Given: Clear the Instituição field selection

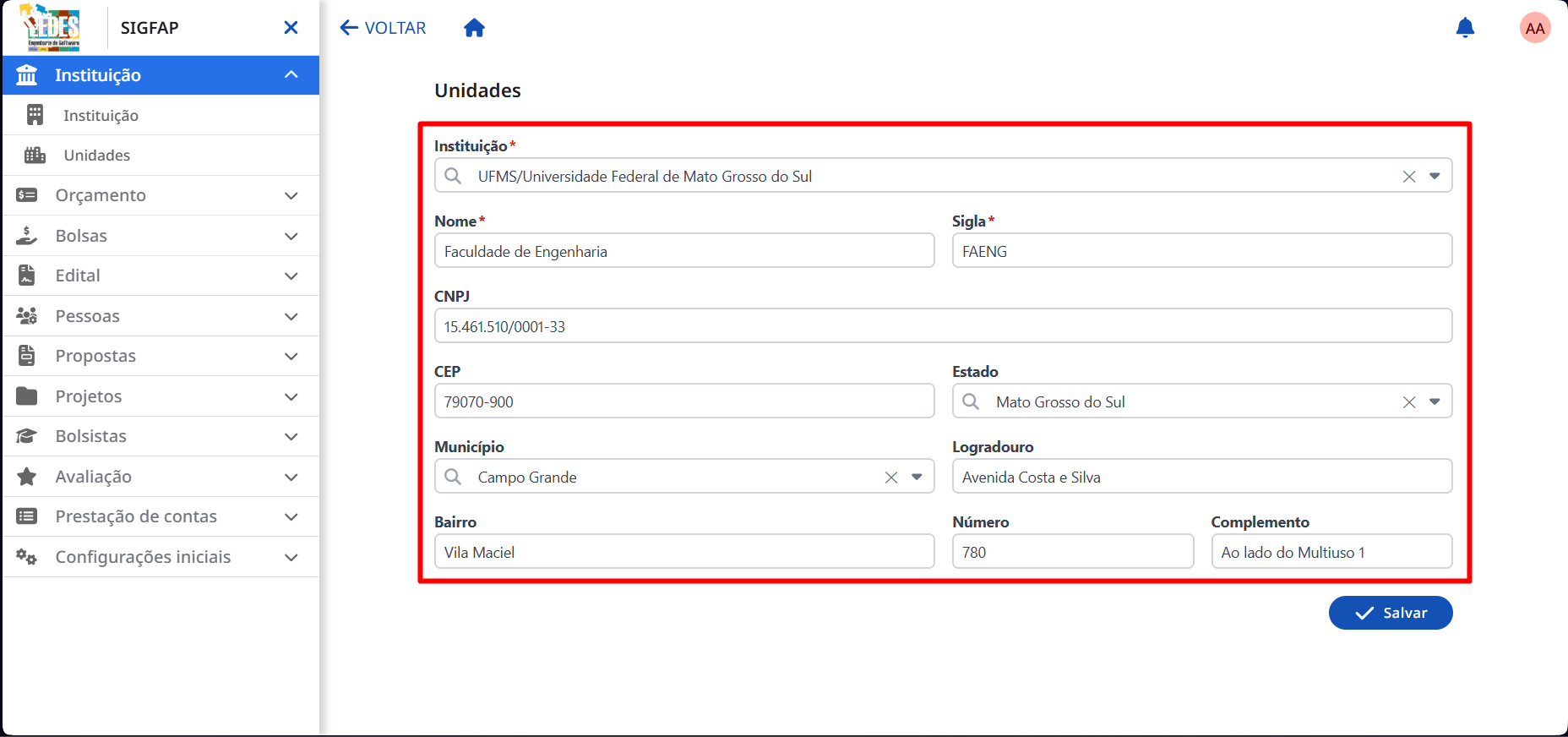Looking at the screenshot, I should pos(1409,177).
